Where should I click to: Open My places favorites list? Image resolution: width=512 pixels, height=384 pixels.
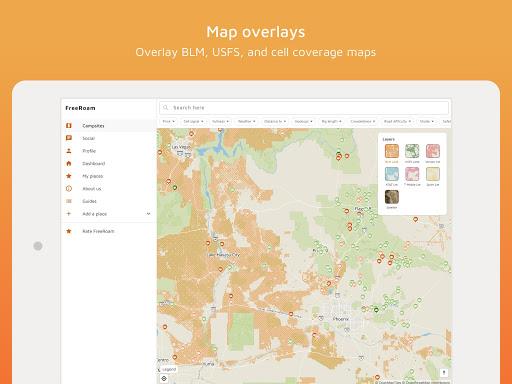tap(108, 176)
